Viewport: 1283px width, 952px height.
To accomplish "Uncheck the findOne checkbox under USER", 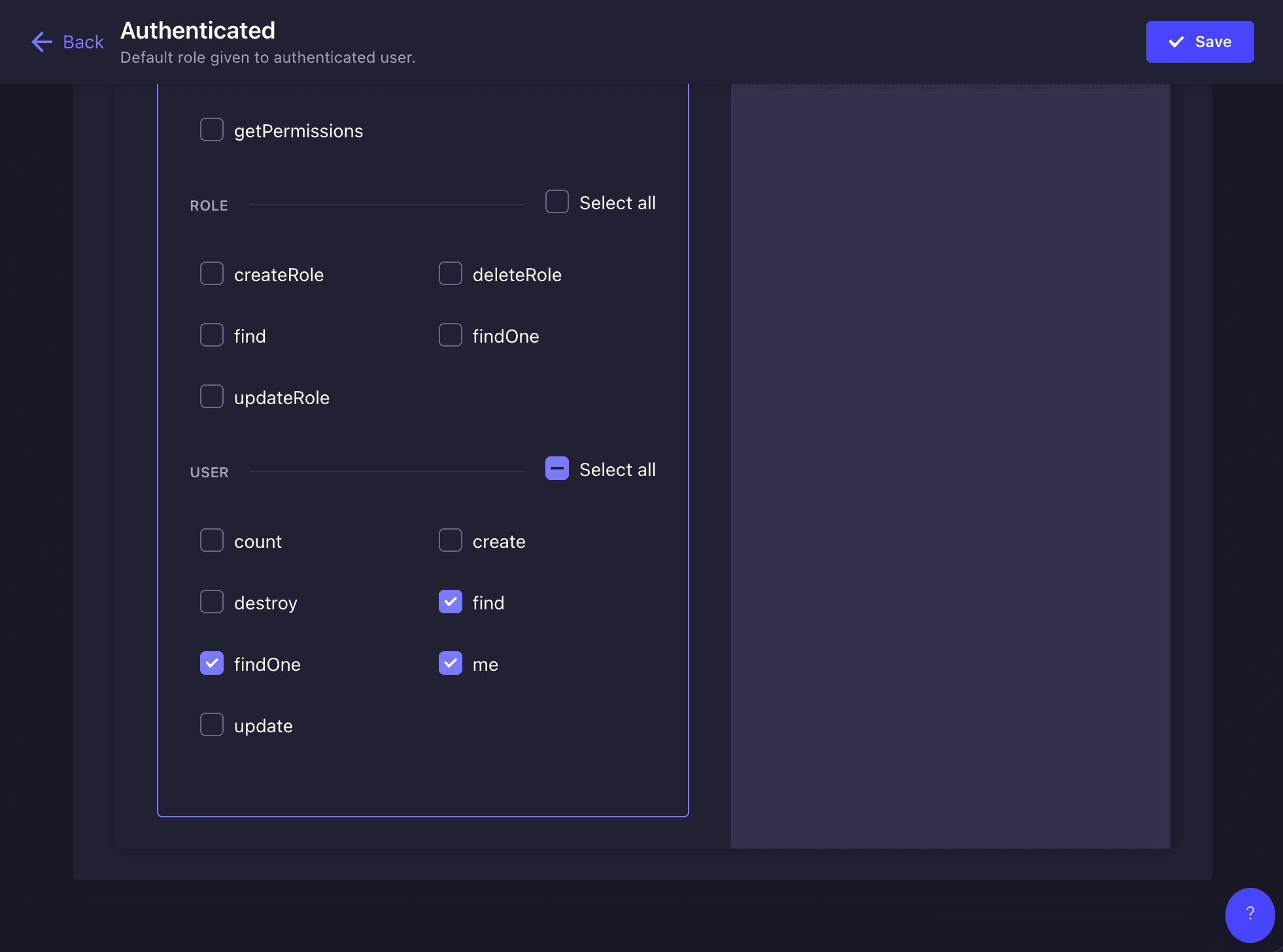I will point(212,663).
